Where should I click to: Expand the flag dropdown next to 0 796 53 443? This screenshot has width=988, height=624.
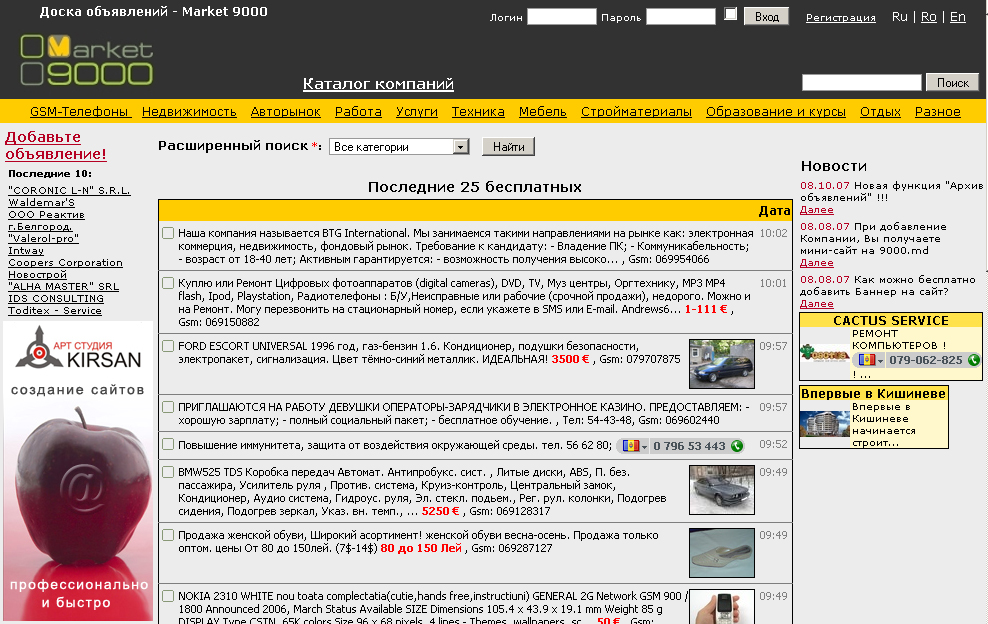pyautogui.click(x=644, y=447)
